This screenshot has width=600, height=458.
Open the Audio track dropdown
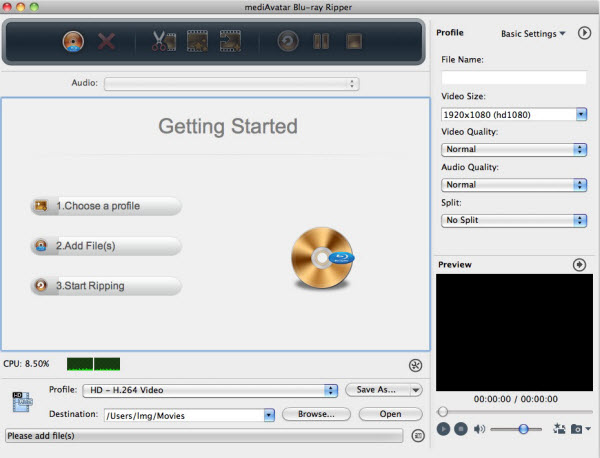point(232,84)
